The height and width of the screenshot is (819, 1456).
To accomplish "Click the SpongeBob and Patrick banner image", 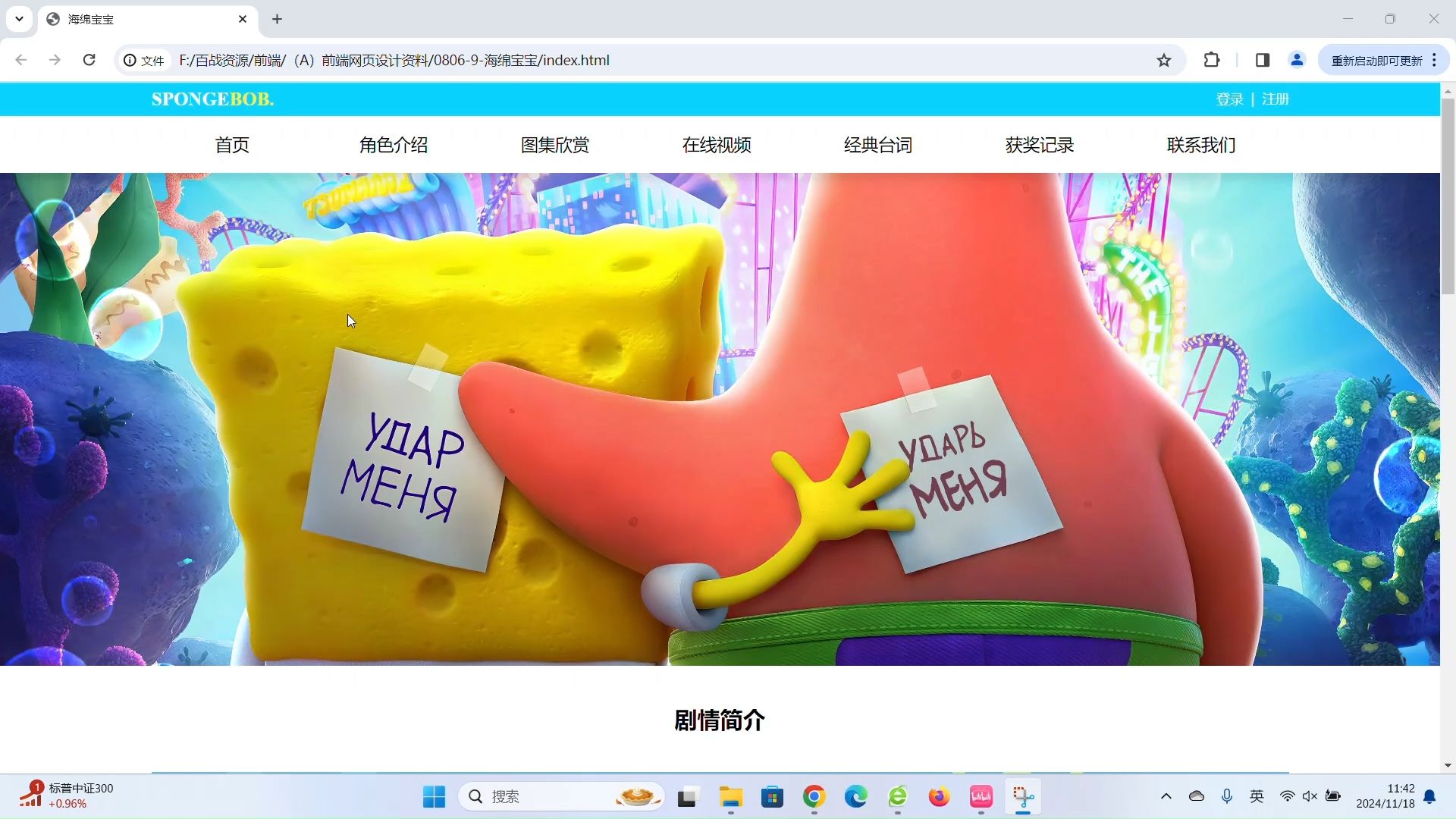I will point(720,419).
